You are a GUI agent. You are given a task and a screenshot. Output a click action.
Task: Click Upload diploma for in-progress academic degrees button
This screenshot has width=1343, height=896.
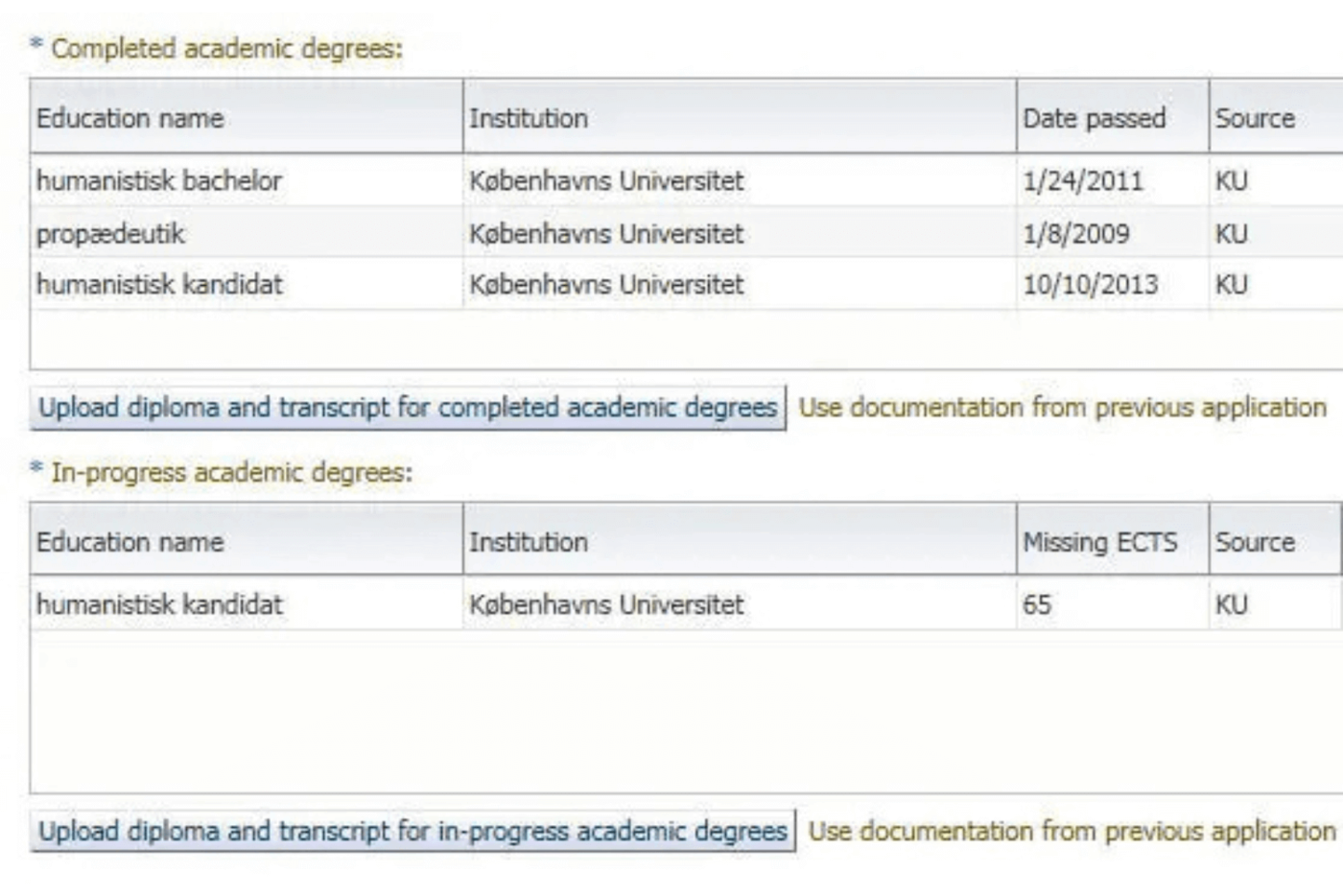pyautogui.click(x=413, y=831)
